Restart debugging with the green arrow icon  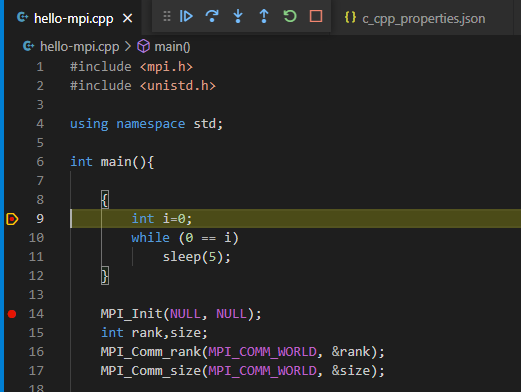290,16
